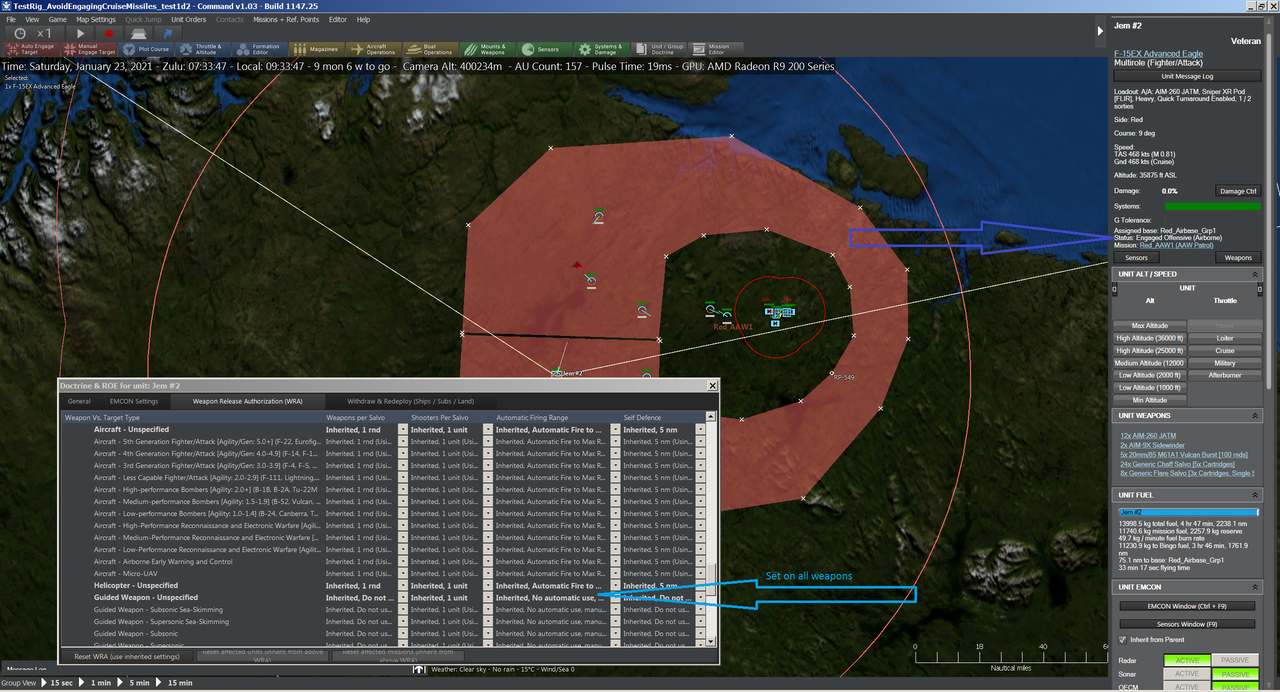Collapse the UNIT WEAPONS section

point(1256,415)
